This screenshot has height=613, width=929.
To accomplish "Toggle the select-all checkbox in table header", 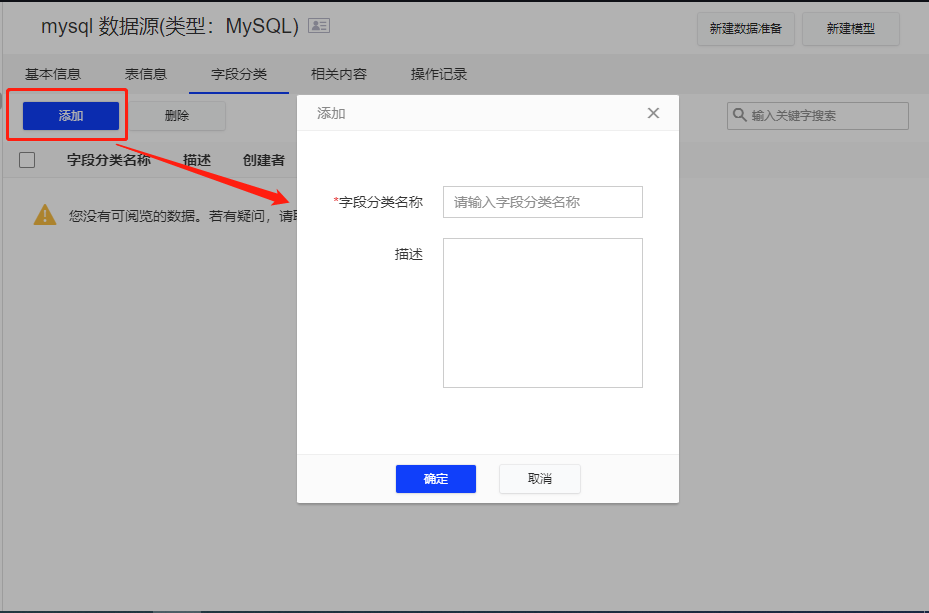I will pyautogui.click(x=26, y=159).
